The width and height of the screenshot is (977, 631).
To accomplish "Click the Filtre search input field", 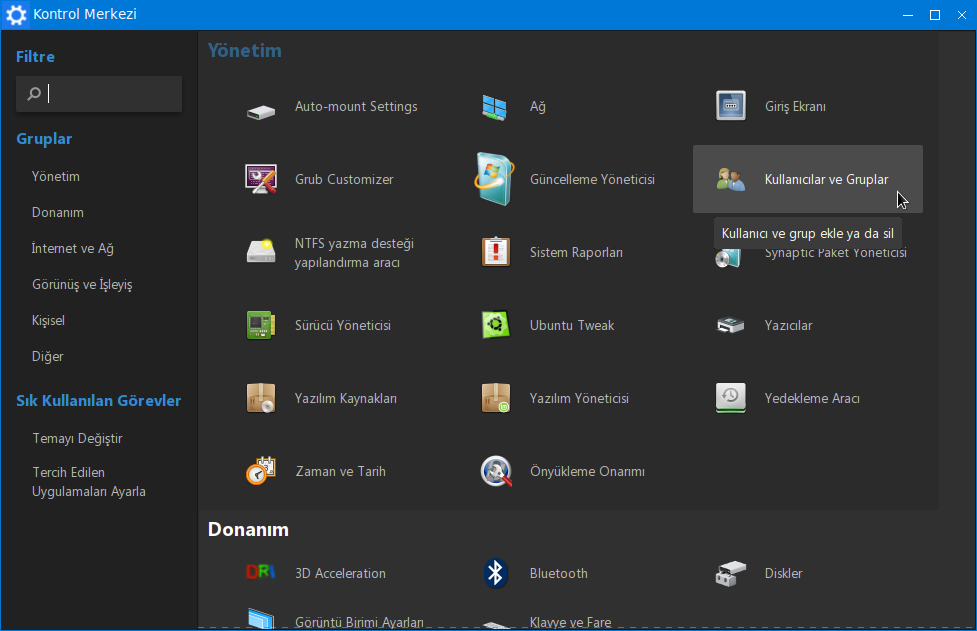I will [99, 94].
